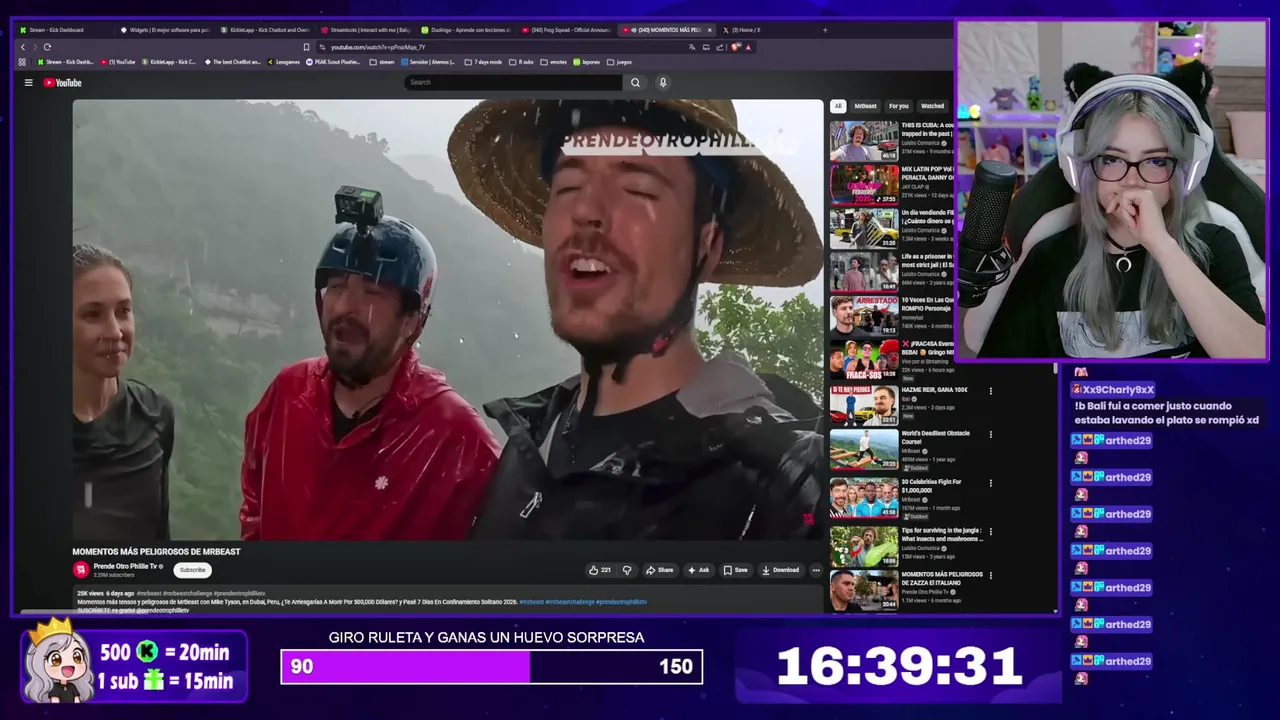Viewport: 1280px width, 720px height.
Task: Open options menu for 30 Celebrities Fight video
Action: 991,483
